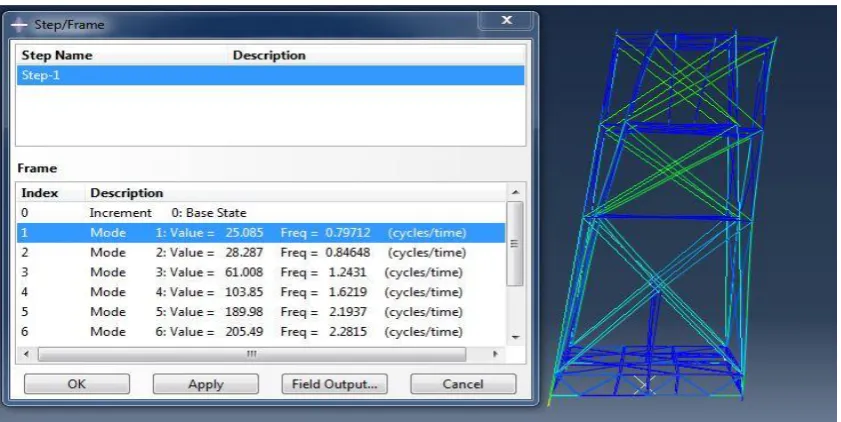Select Mode 4 frame with Freq 1.6219
Viewport: 841px width, 422px height.
point(261,292)
